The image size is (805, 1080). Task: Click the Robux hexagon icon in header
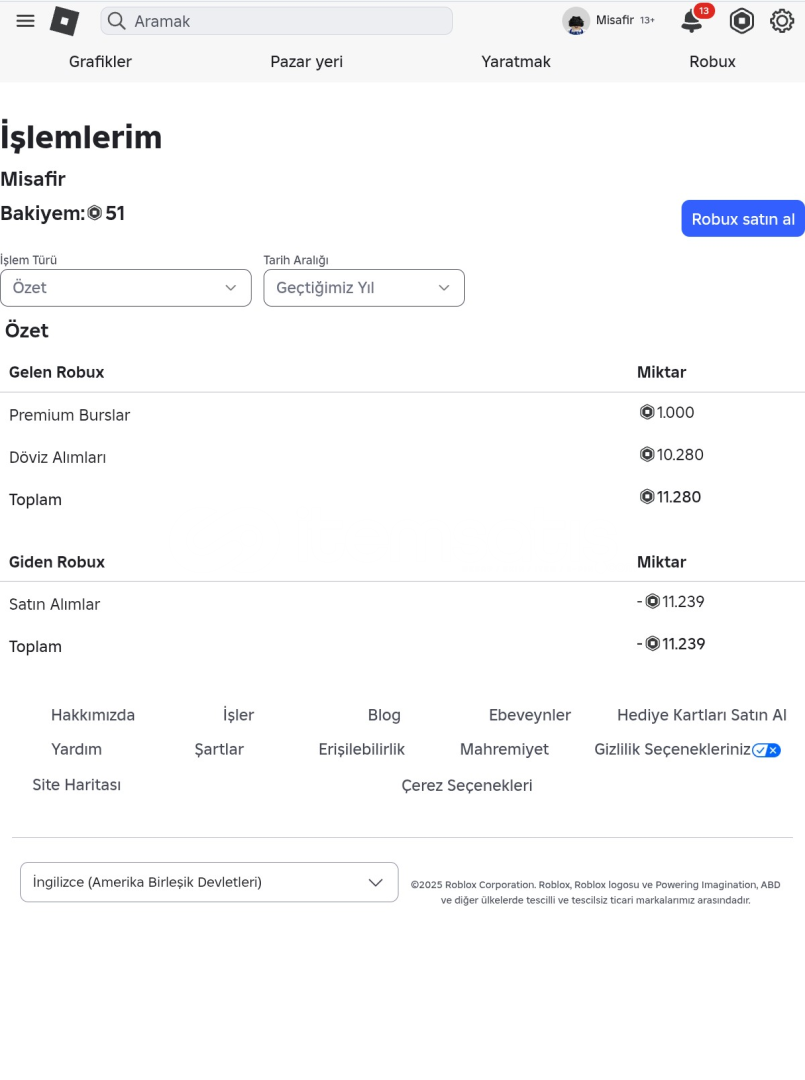[x=741, y=21]
